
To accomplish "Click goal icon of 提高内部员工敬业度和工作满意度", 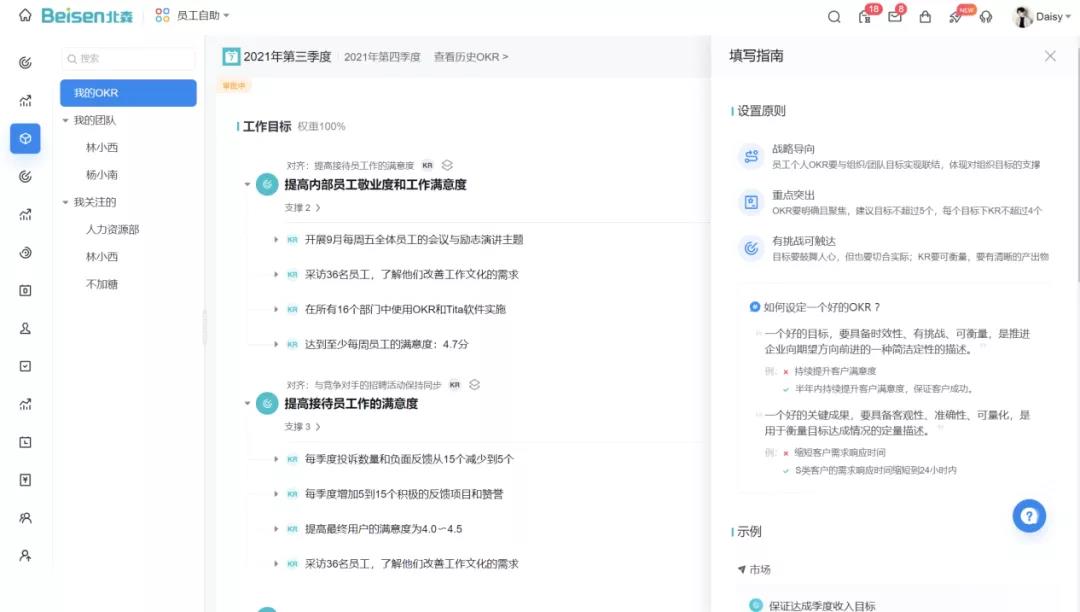I will (267, 184).
